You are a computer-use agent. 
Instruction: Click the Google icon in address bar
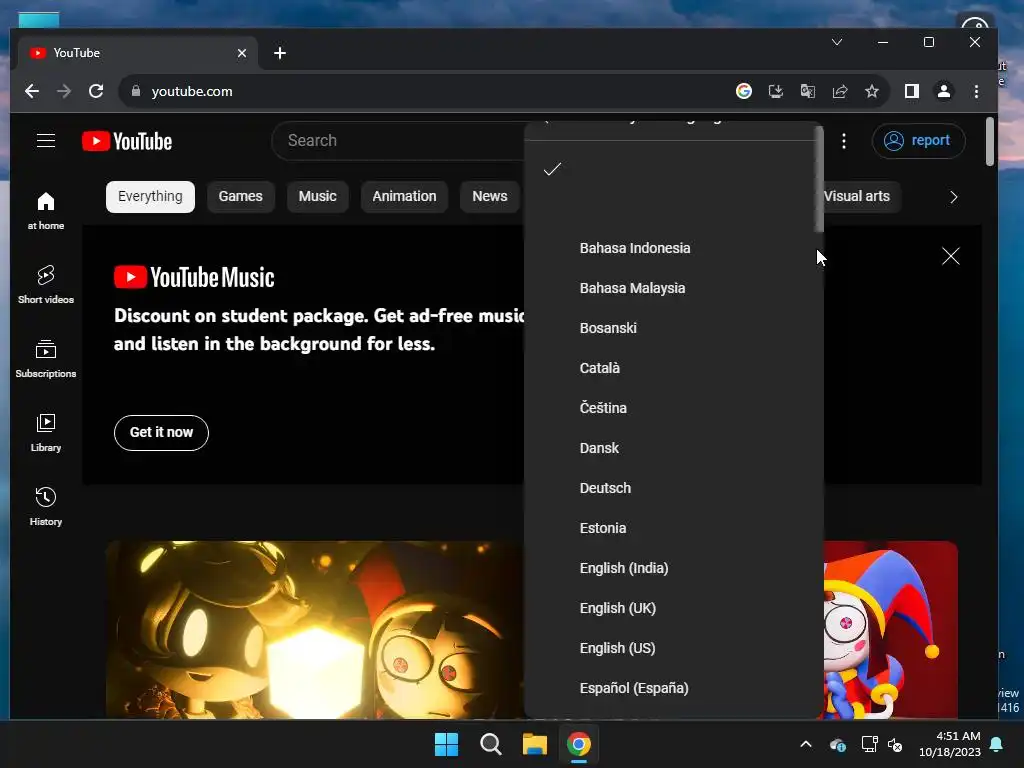tap(744, 91)
